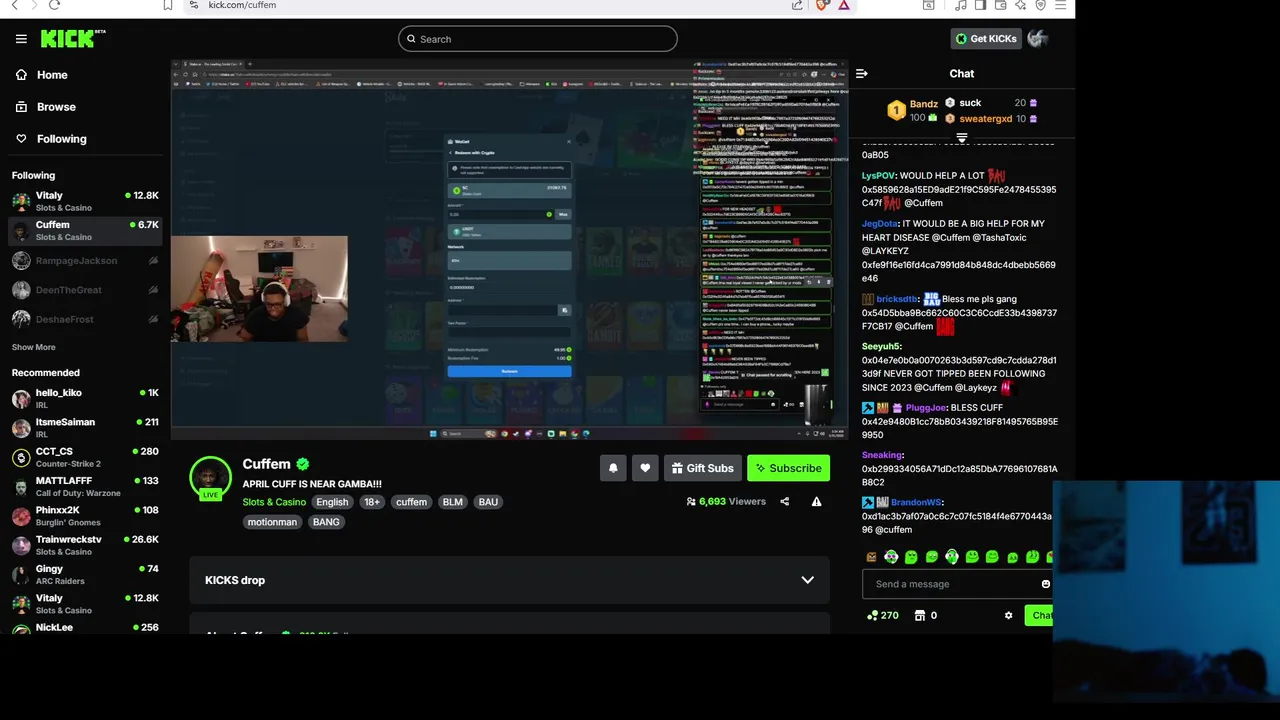This screenshot has width=1280, height=720.
Task: Open Gingy ARC Raiders channel
Action: click(85, 574)
